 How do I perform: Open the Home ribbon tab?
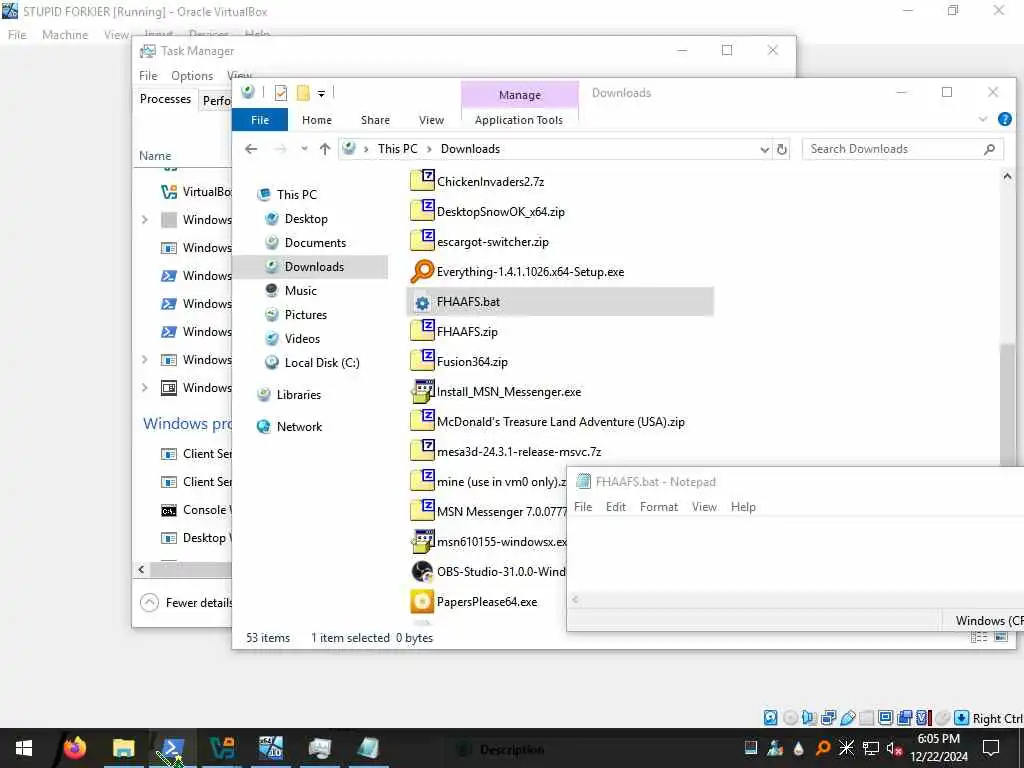pyautogui.click(x=317, y=120)
